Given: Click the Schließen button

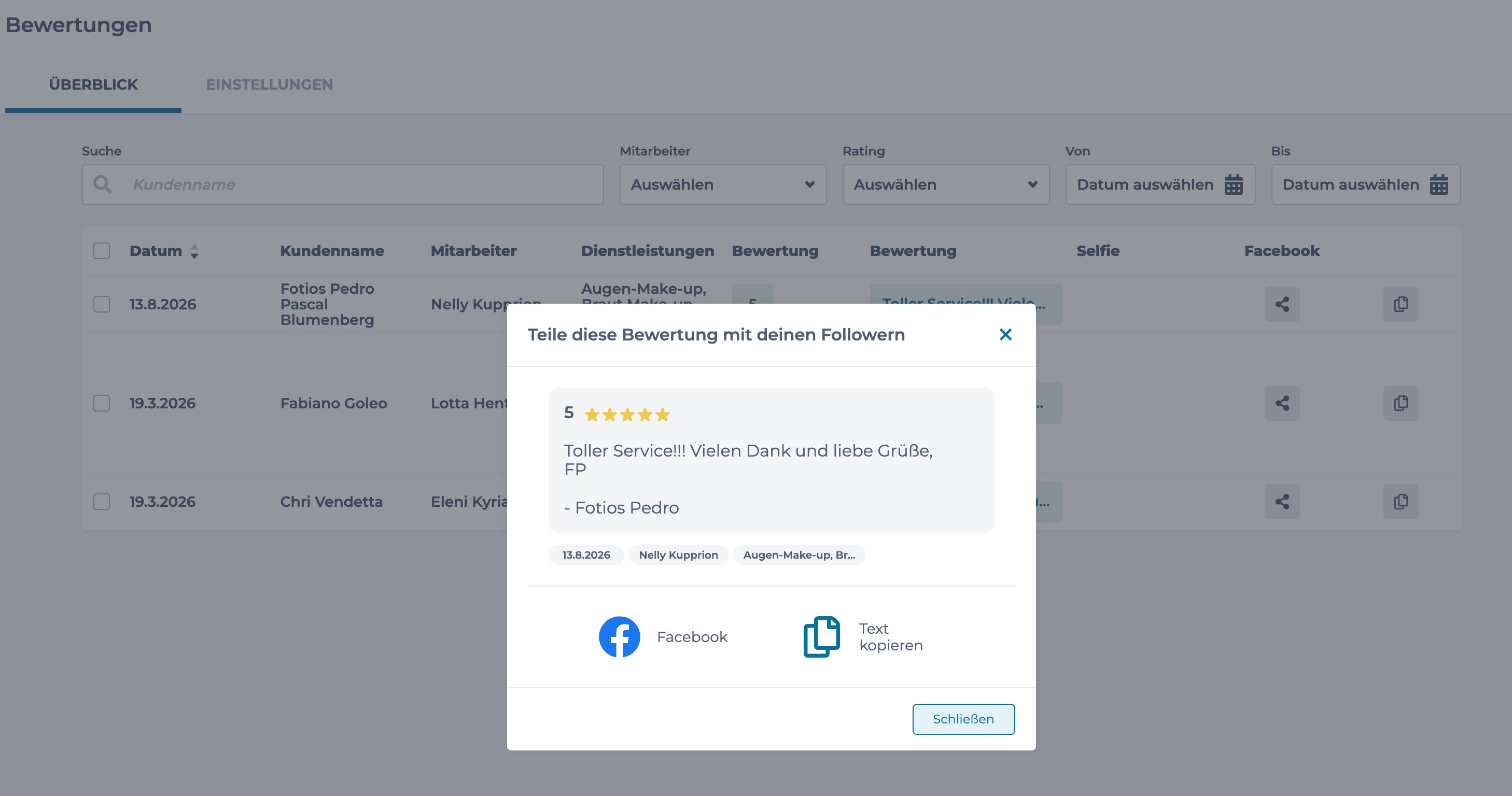Looking at the screenshot, I should point(963,719).
